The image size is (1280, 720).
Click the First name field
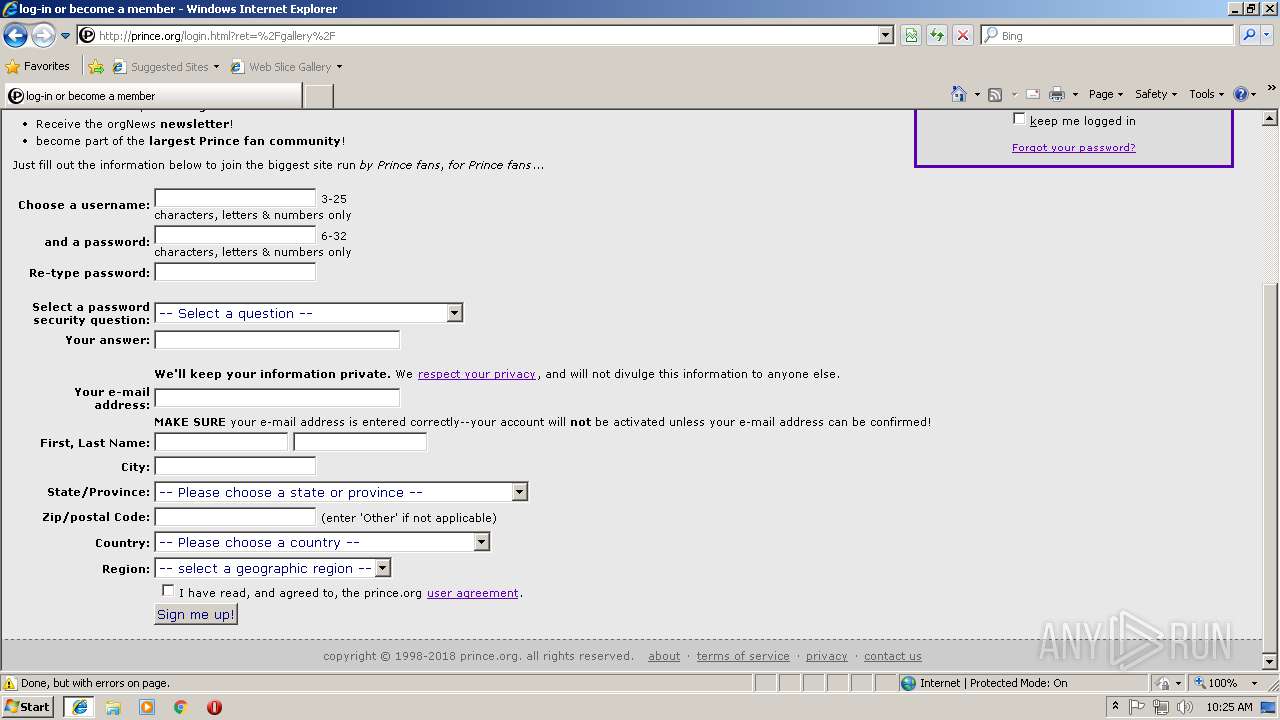point(221,442)
